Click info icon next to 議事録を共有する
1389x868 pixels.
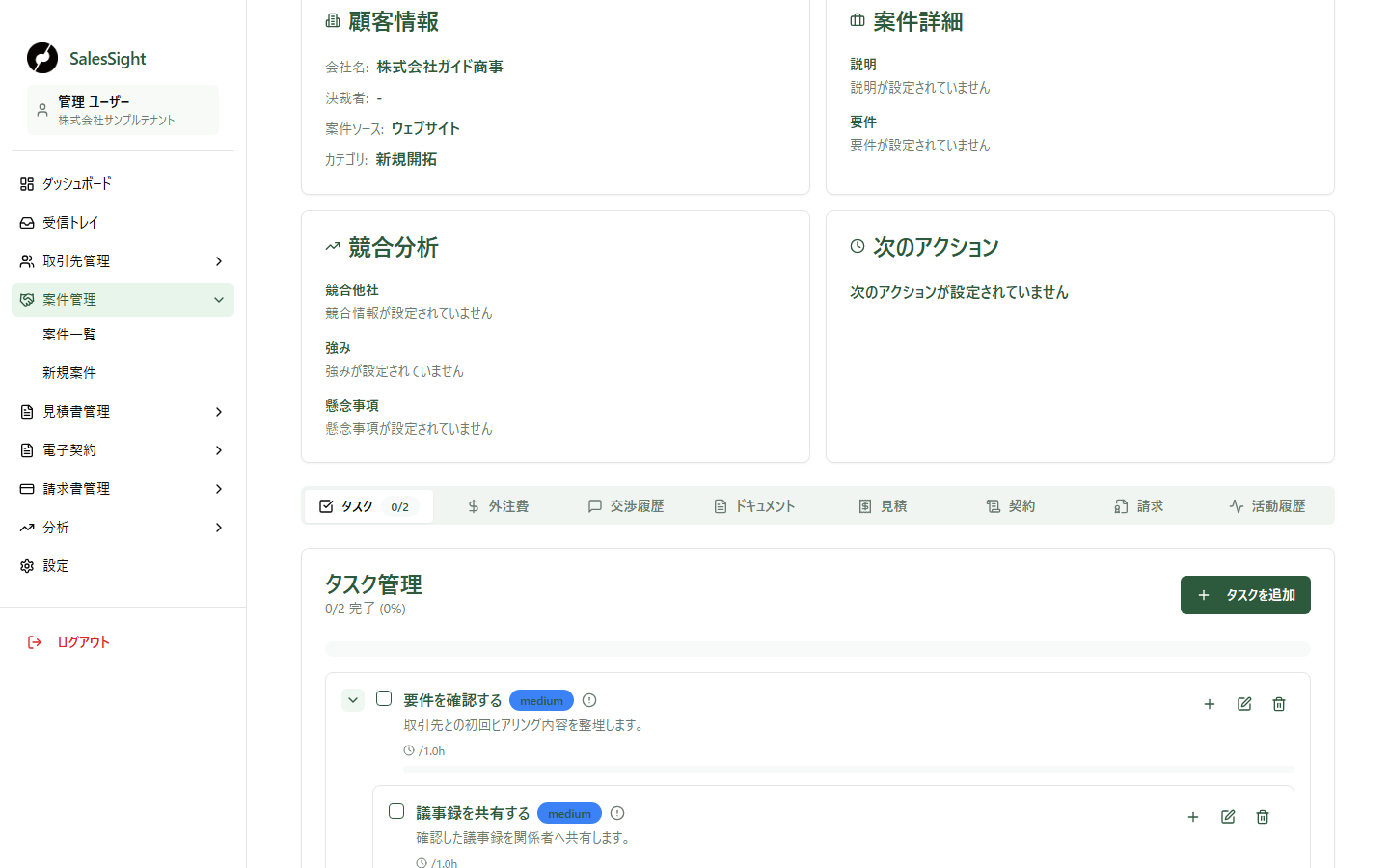[x=617, y=813]
